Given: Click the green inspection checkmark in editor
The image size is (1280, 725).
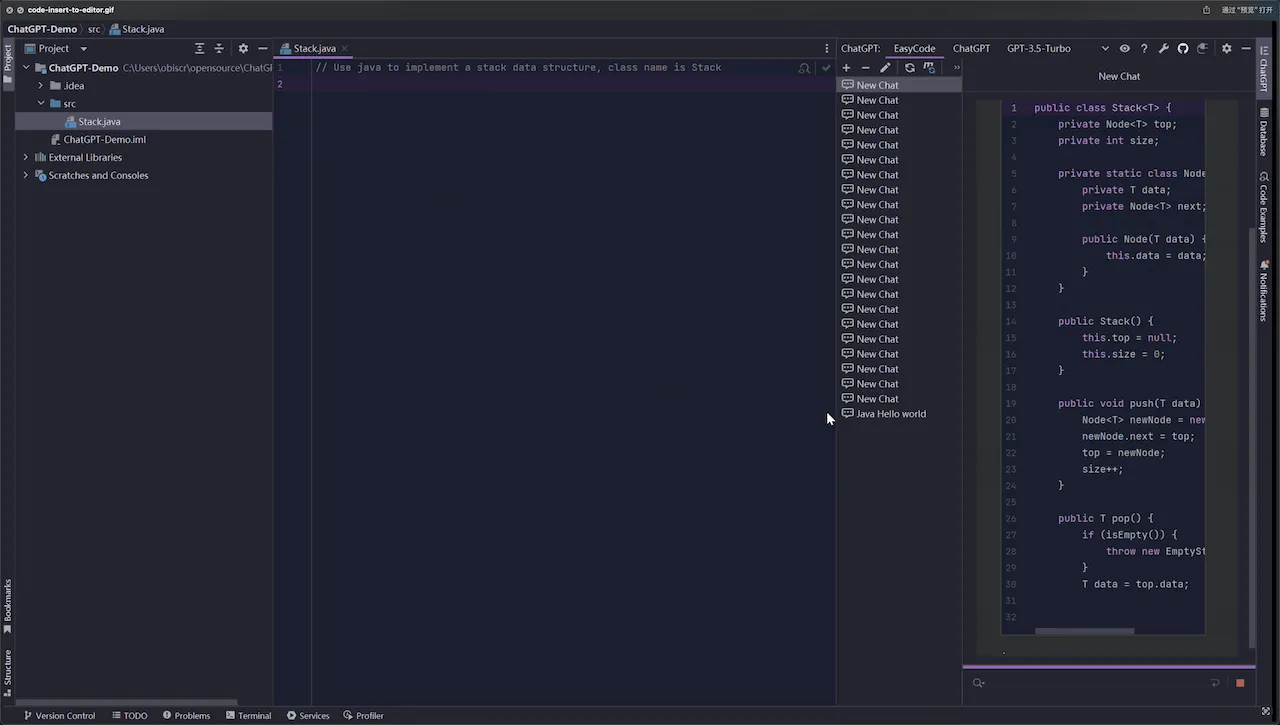Looking at the screenshot, I should click(x=826, y=68).
